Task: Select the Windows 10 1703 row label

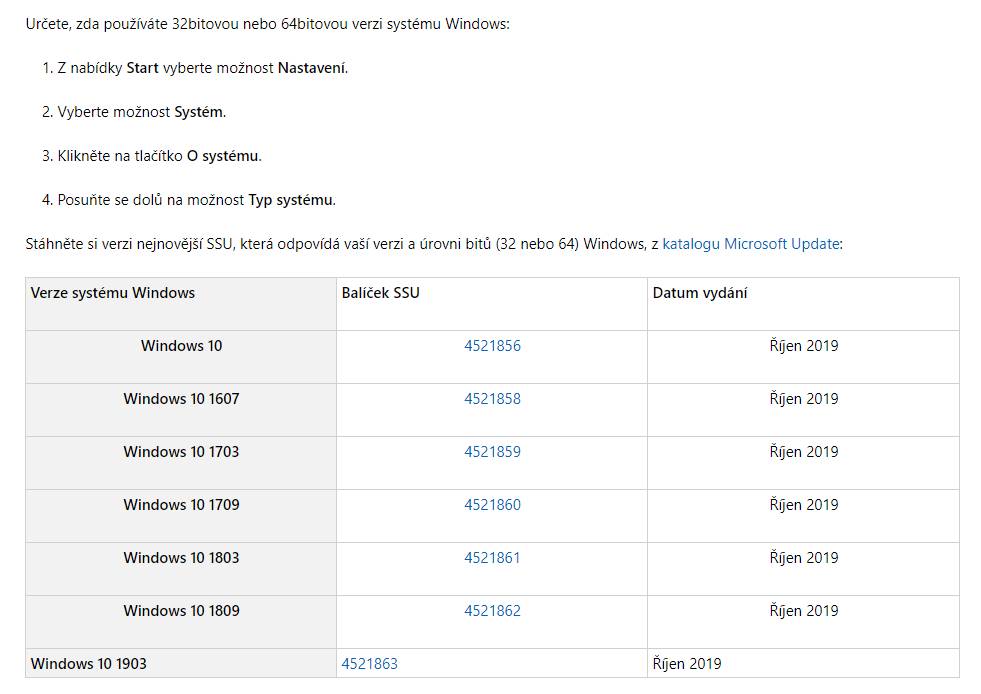Action: click(181, 452)
